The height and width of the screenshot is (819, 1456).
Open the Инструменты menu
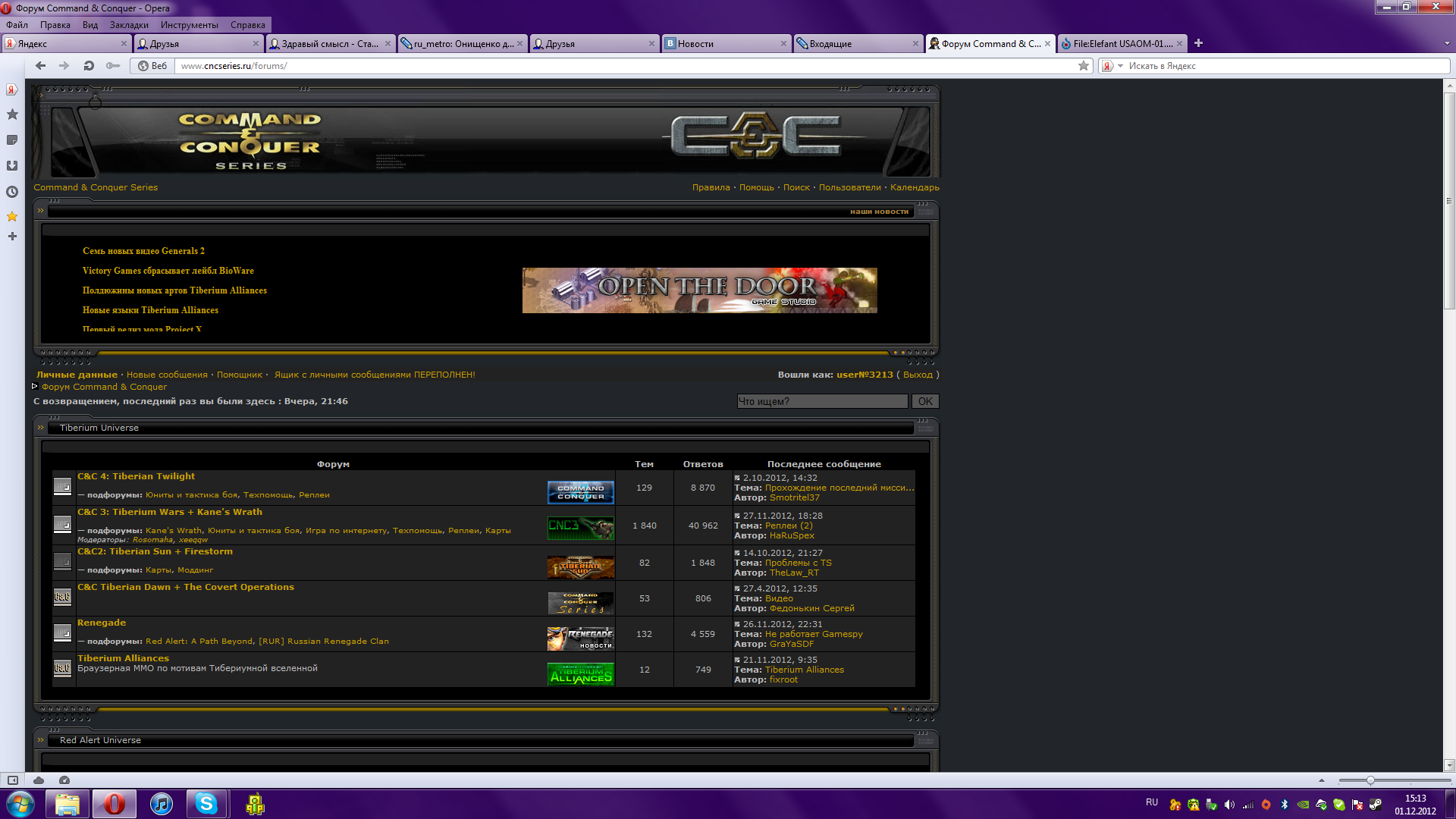coord(190,25)
